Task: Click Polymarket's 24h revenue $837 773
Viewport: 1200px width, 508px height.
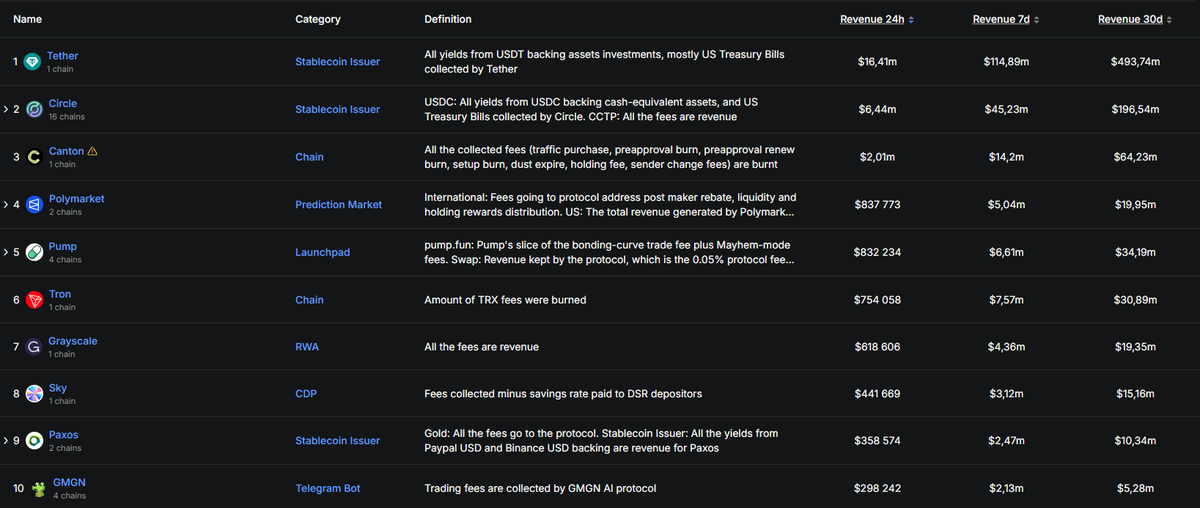Action: point(878,204)
